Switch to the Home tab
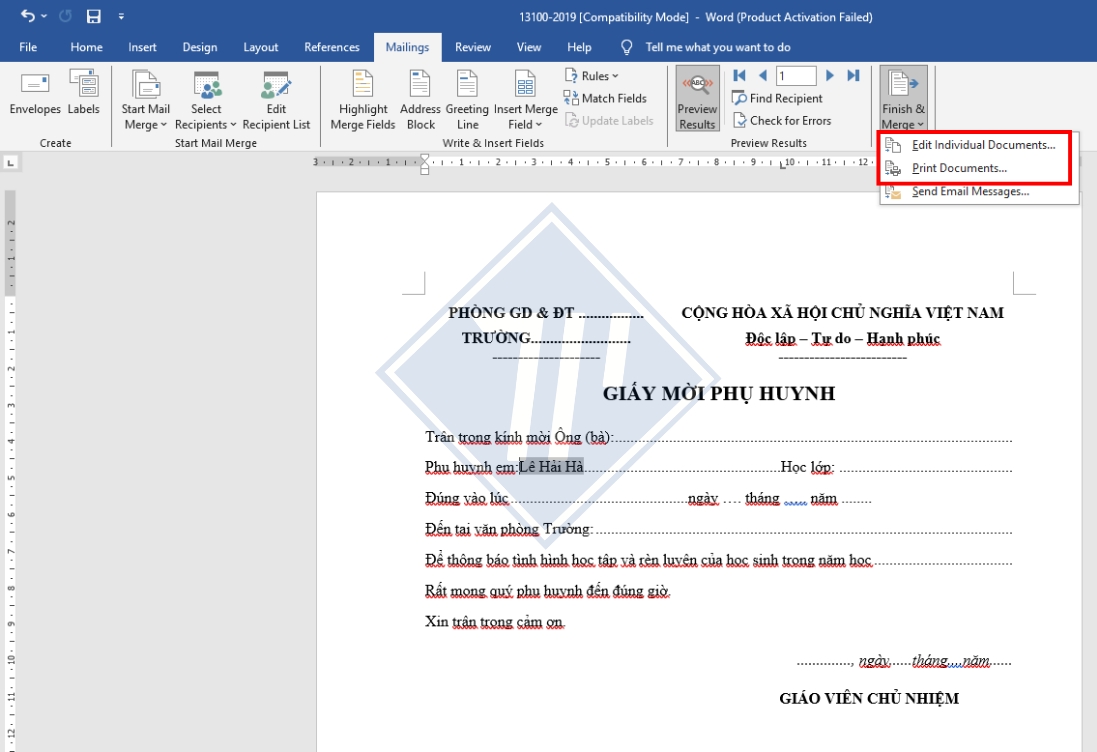1097x752 pixels. 86,46
